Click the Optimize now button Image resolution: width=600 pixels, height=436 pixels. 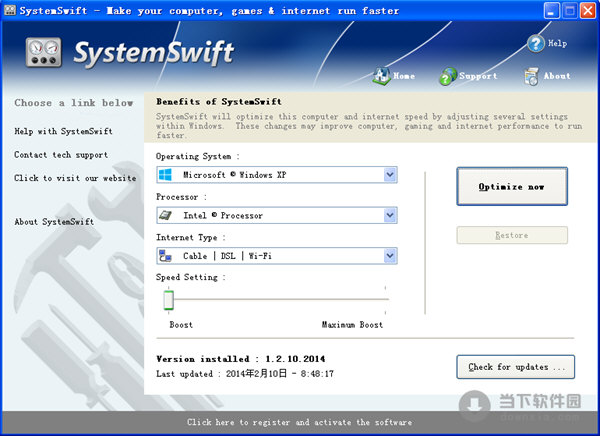pyautogui.click(x=512, y=186)
